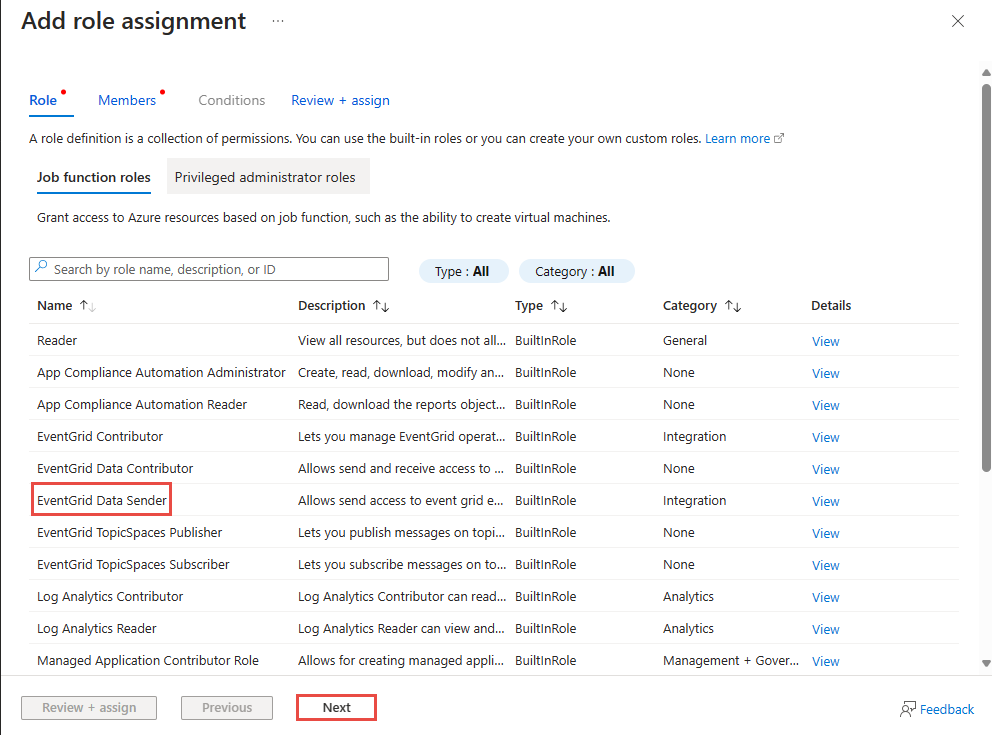992x735 pixels.
Task: Switch to the Members tab
Action: tap(127, 100)
